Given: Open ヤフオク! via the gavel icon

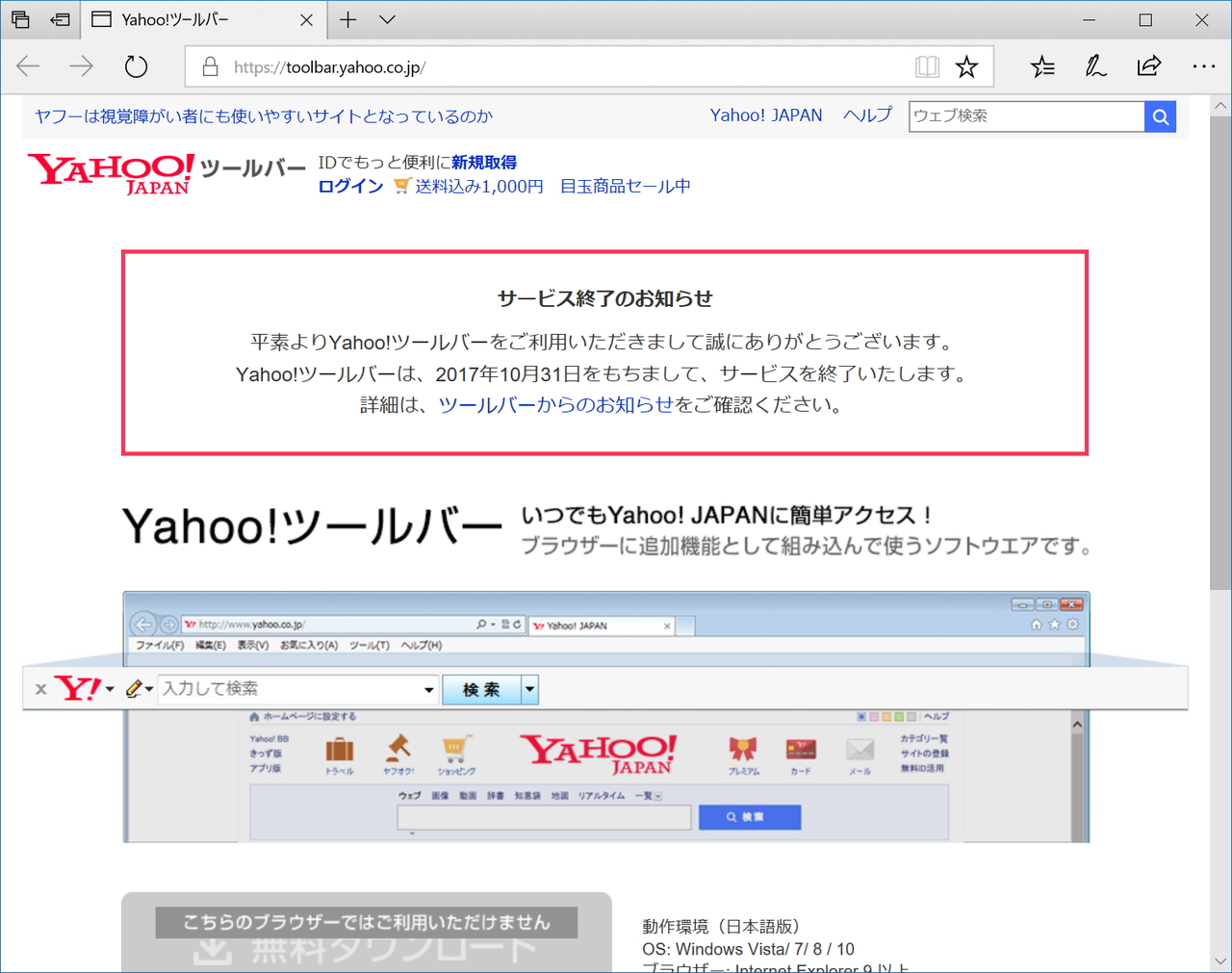Looking at the screenshot, I should point(400,748).
